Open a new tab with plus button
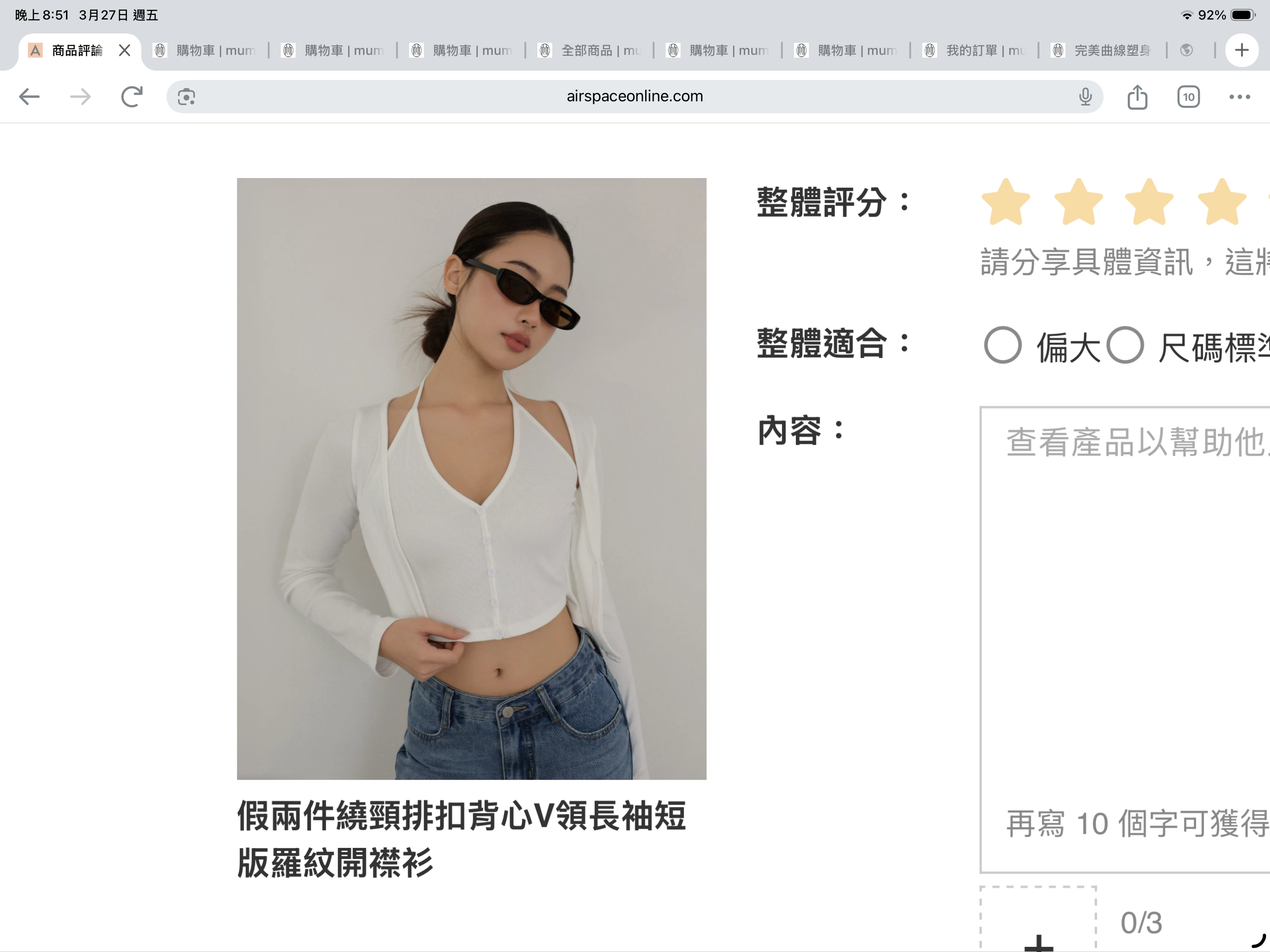 pos(1241,51)
